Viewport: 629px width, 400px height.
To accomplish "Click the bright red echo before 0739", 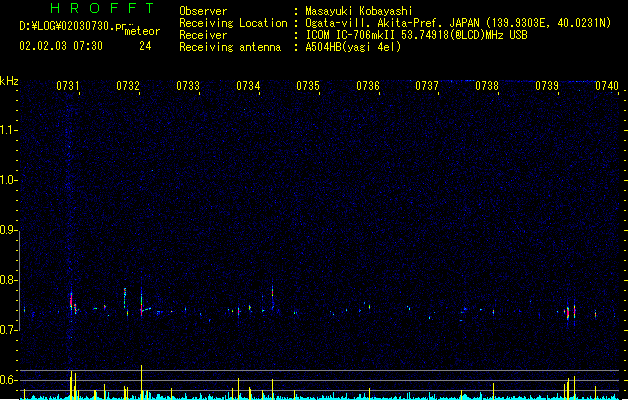I will pos(568,312).
